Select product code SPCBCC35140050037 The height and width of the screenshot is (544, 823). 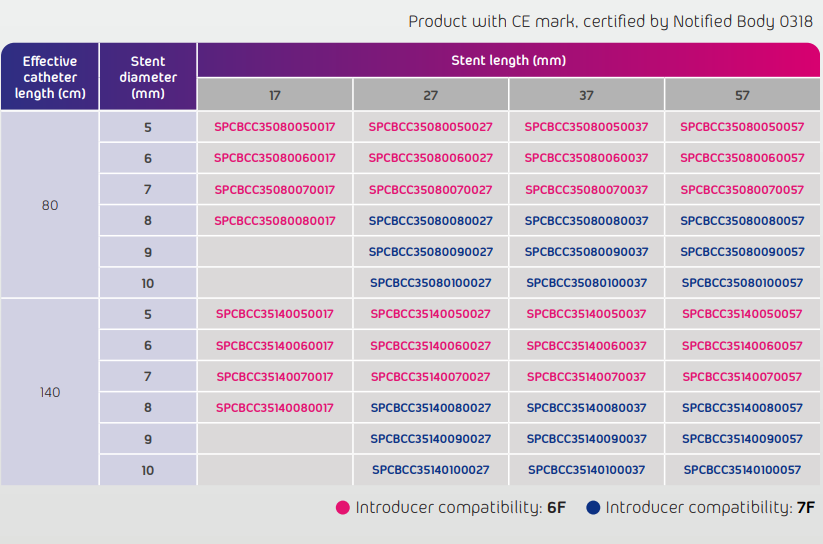point(586,314)
